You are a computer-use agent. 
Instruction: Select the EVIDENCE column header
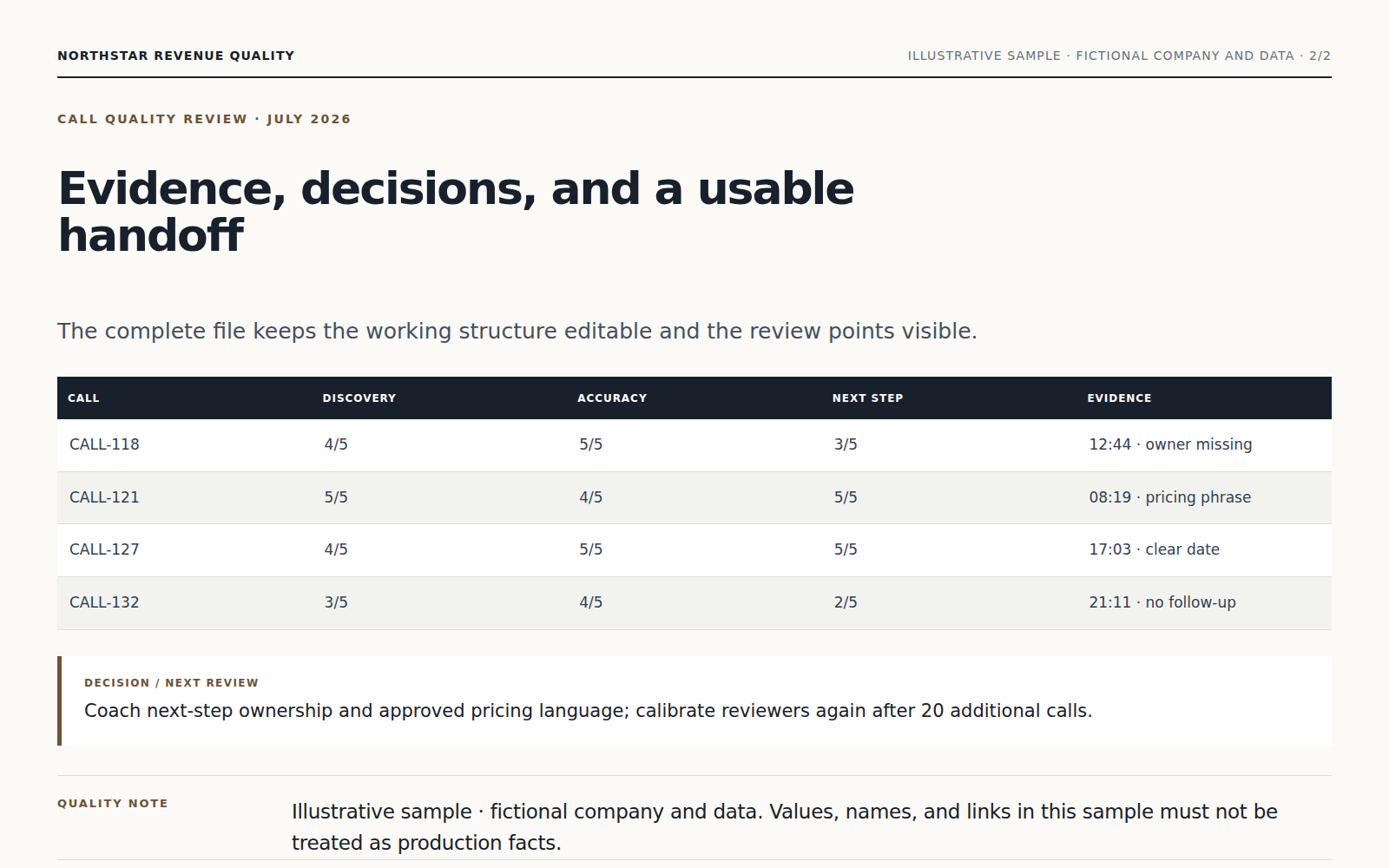(1119, 398)
